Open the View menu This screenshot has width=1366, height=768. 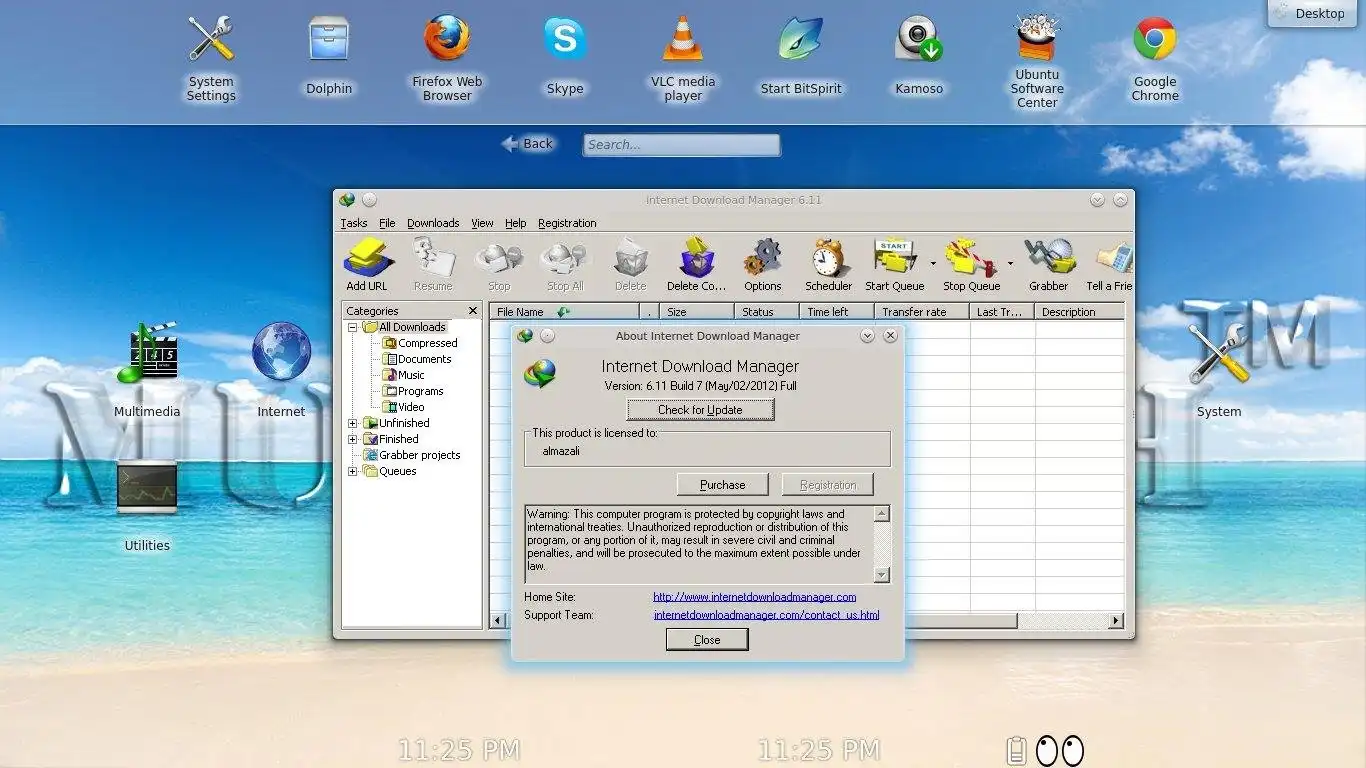483,223
